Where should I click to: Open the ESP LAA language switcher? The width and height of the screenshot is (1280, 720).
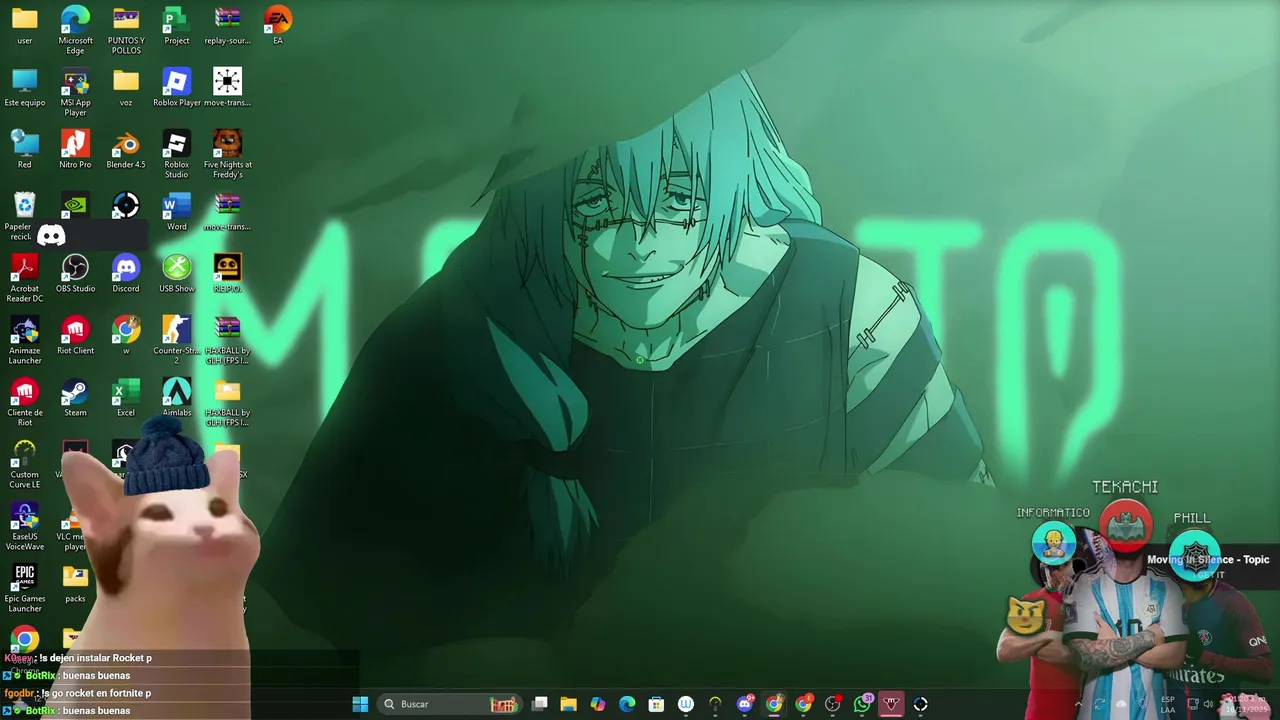1168,704
